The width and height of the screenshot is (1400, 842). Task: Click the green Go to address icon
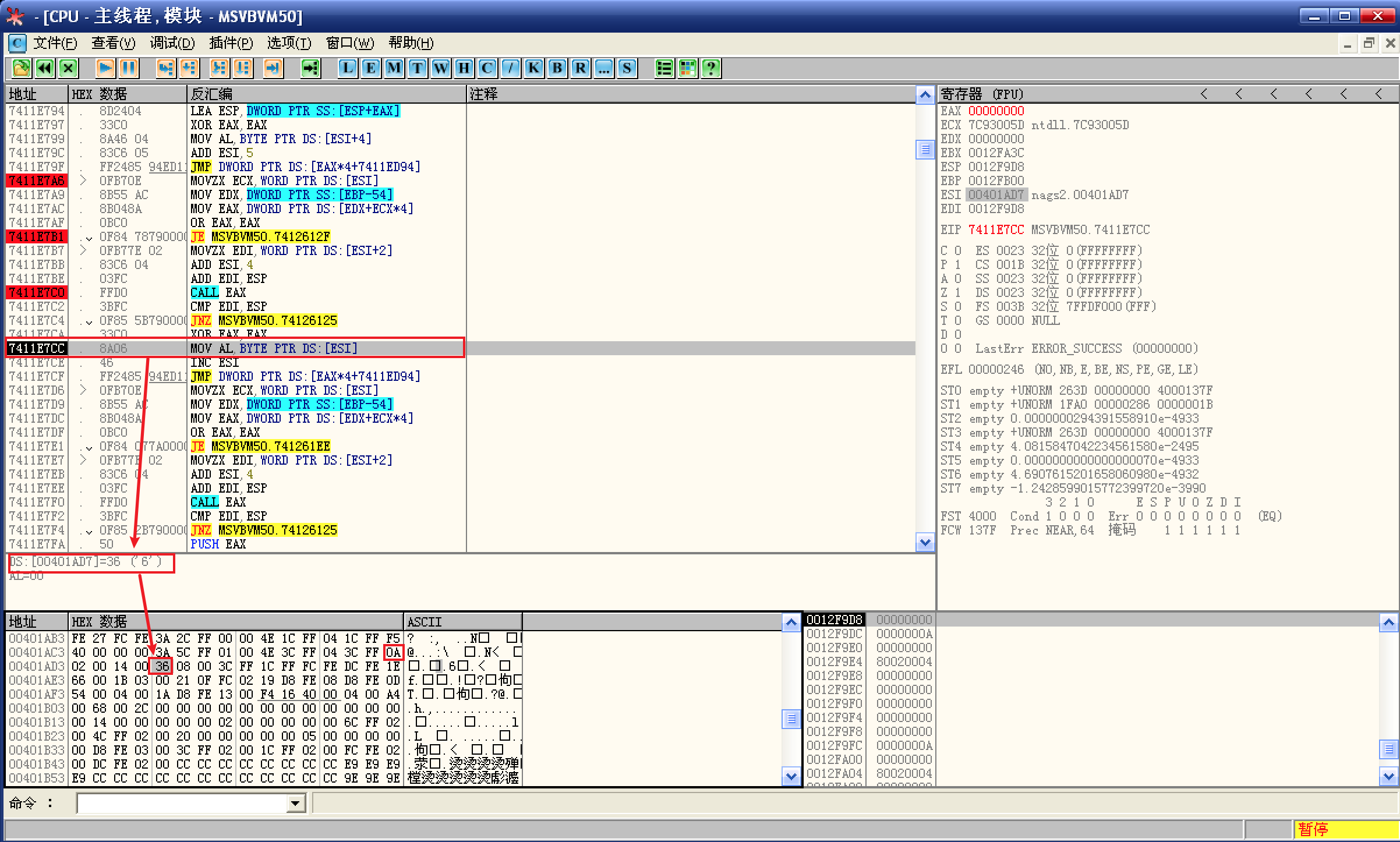click(310, 68)
